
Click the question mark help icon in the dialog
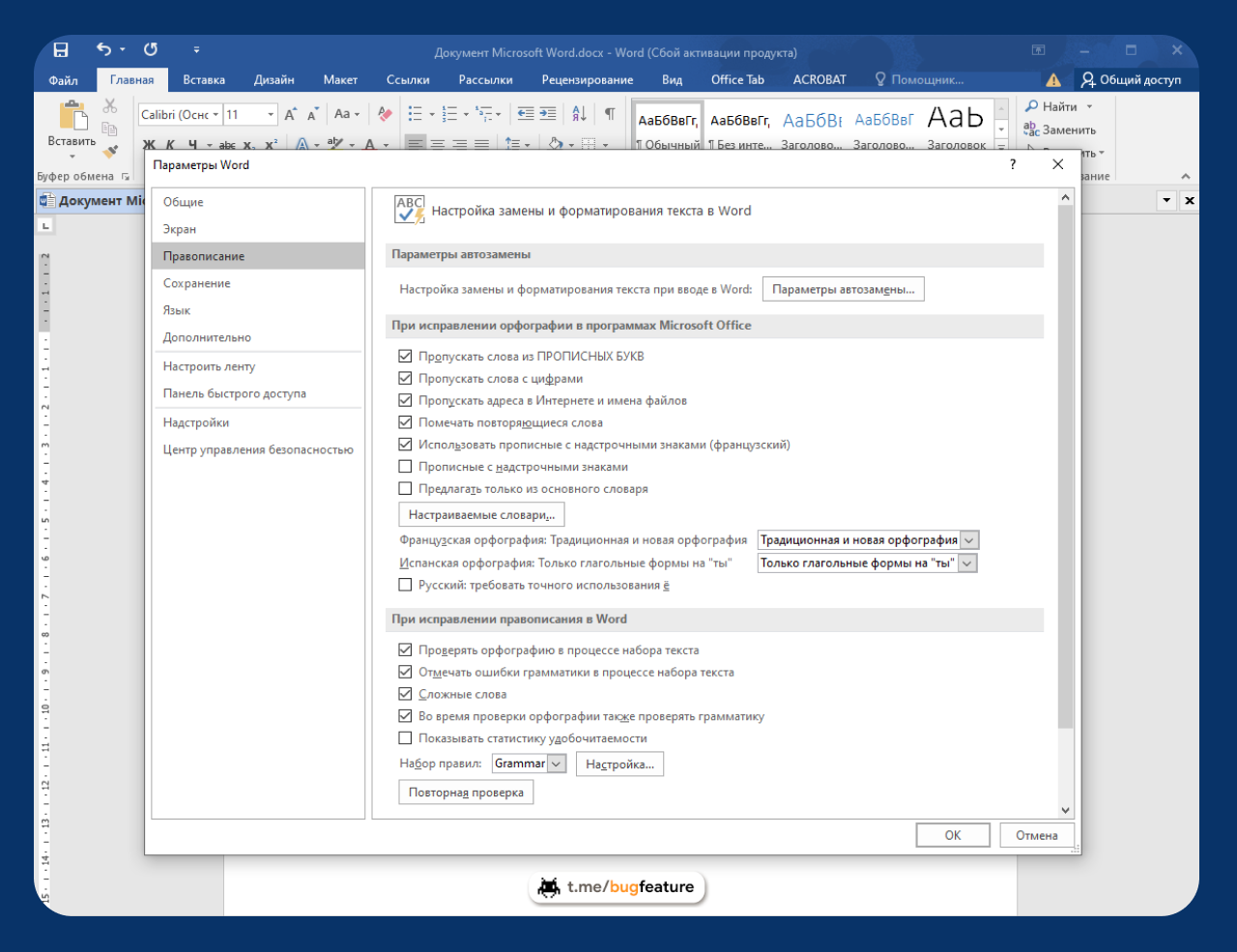(1013, 164)
